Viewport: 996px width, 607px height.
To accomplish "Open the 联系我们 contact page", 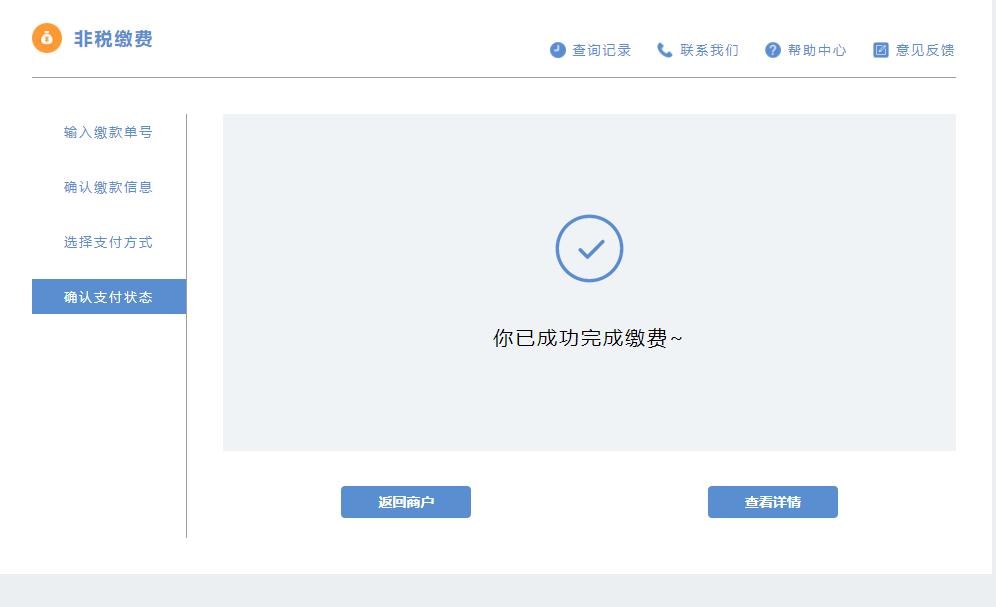I will click(x=708, y=49).
